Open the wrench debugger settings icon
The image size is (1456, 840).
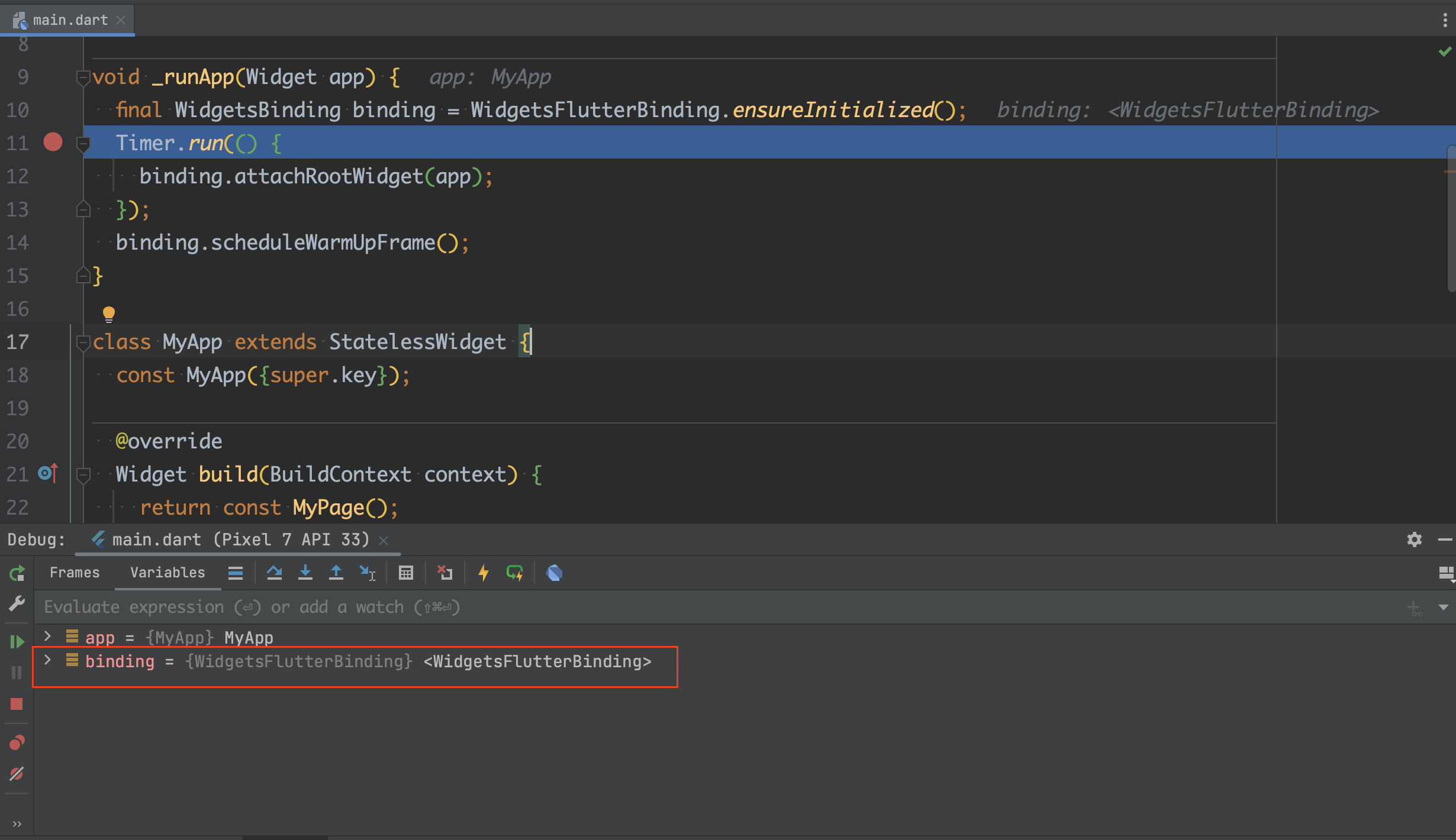pos(17,603)
